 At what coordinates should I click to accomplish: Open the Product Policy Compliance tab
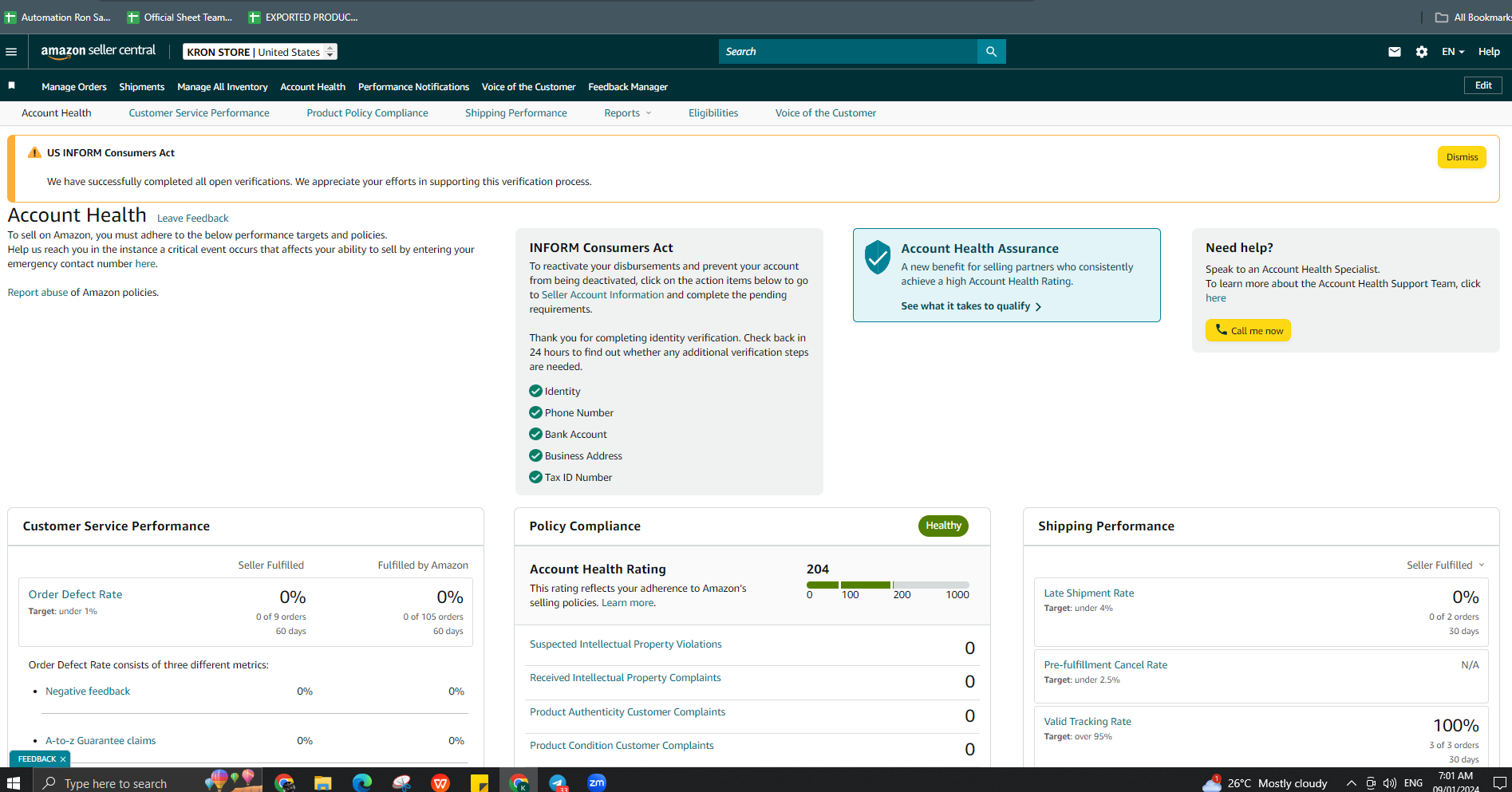pos(367,113)
